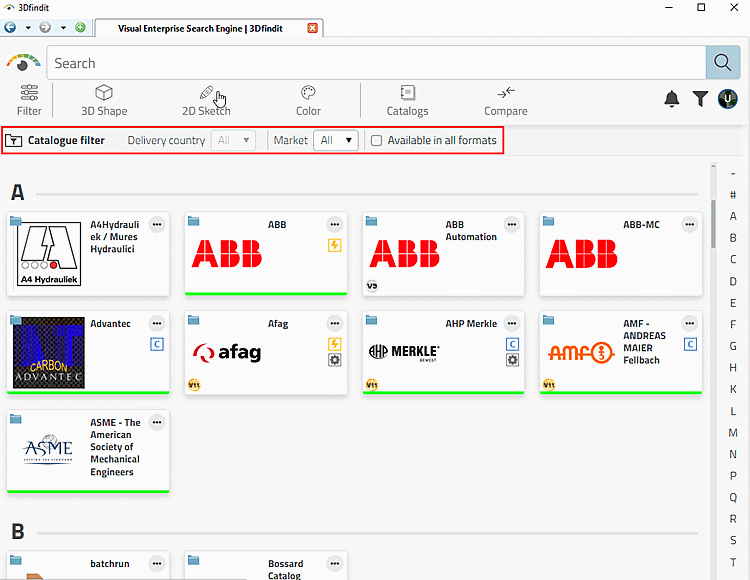Open more options for AMF Andreas Maier
Screen dimensions: 750x580
pyautogui.click(x=689, y=323)
